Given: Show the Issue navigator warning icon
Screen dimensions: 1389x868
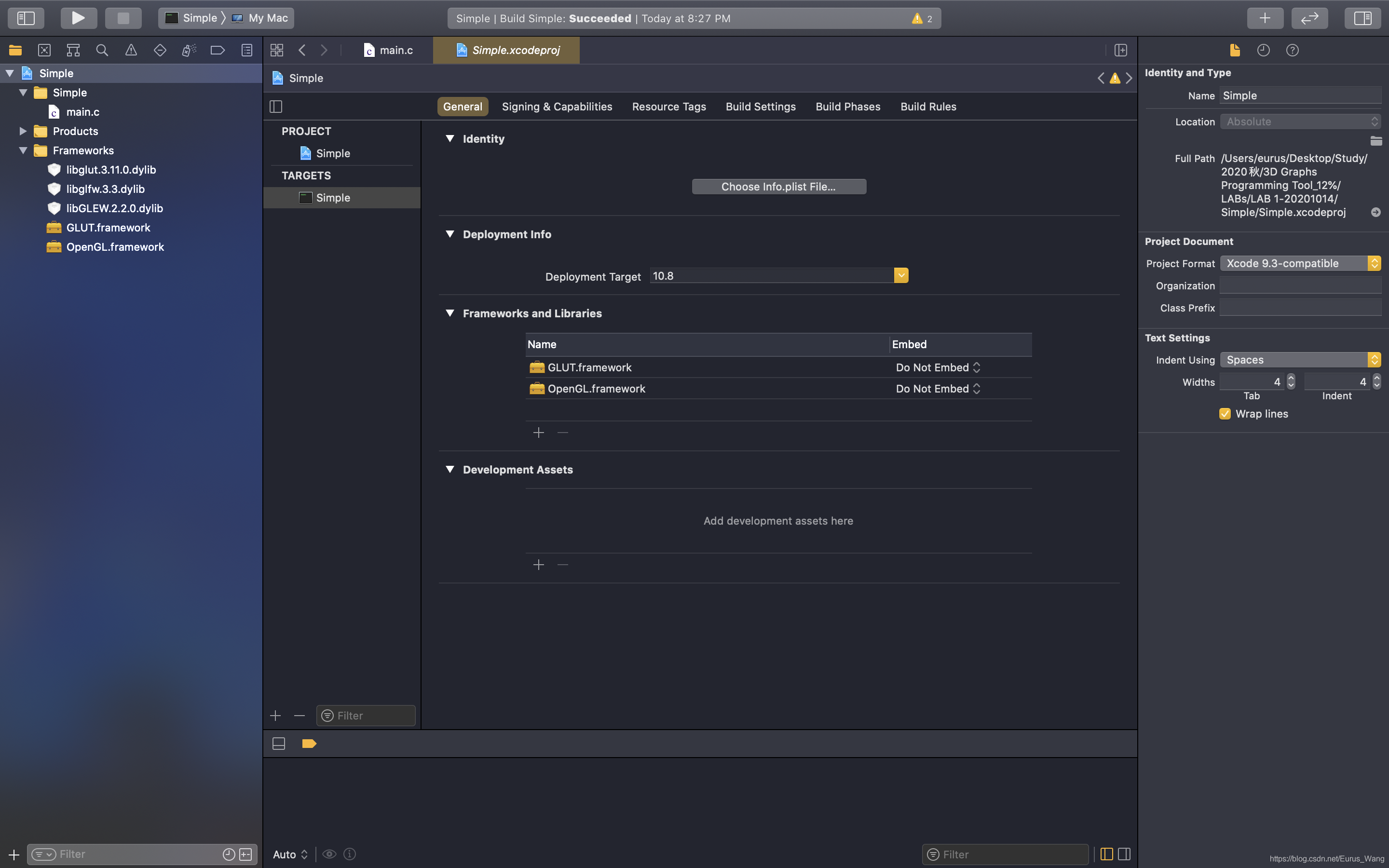Looking at the screenshot, I should pos(131,50).
